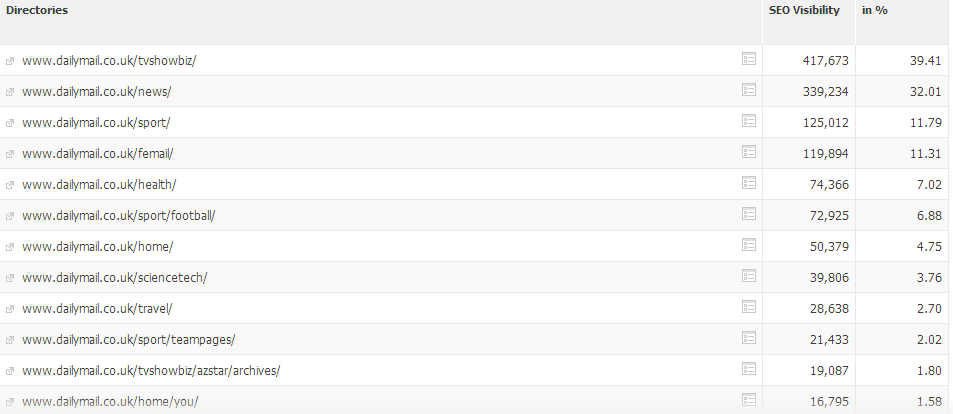Open www.dailymail.co.uk/news/ directory link

coord(97,92)
